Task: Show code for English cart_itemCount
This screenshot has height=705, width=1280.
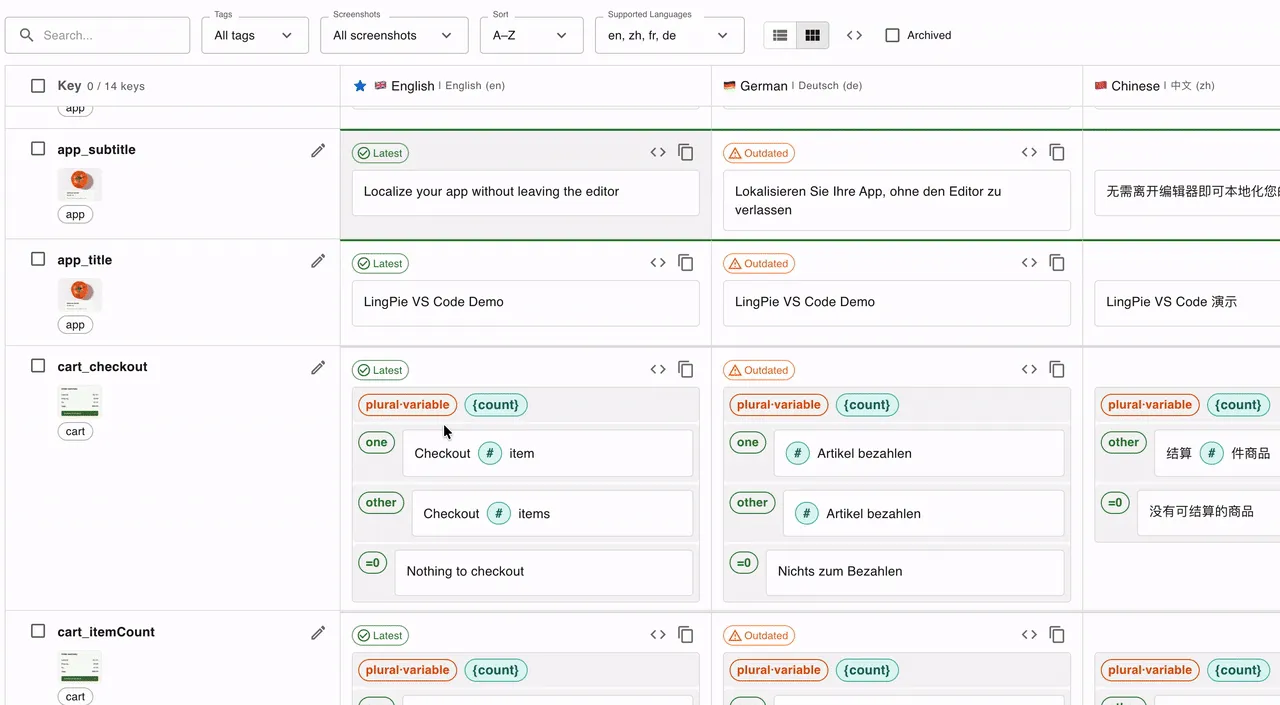Action: pyautogui.click(x=658, y=635)
